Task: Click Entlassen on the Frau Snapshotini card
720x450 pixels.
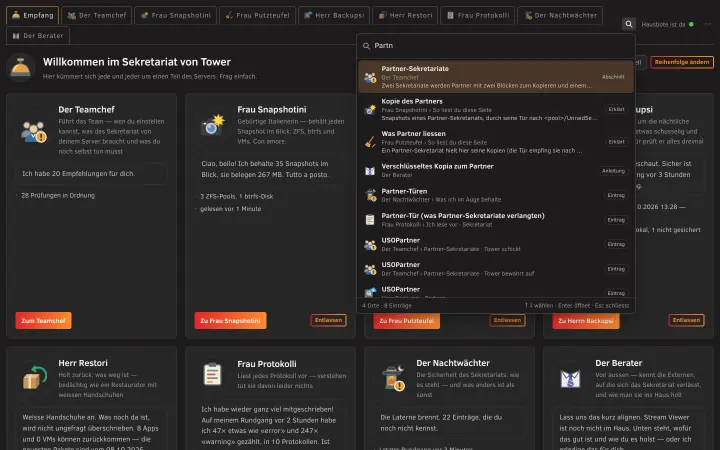Action: click(328, 320)
